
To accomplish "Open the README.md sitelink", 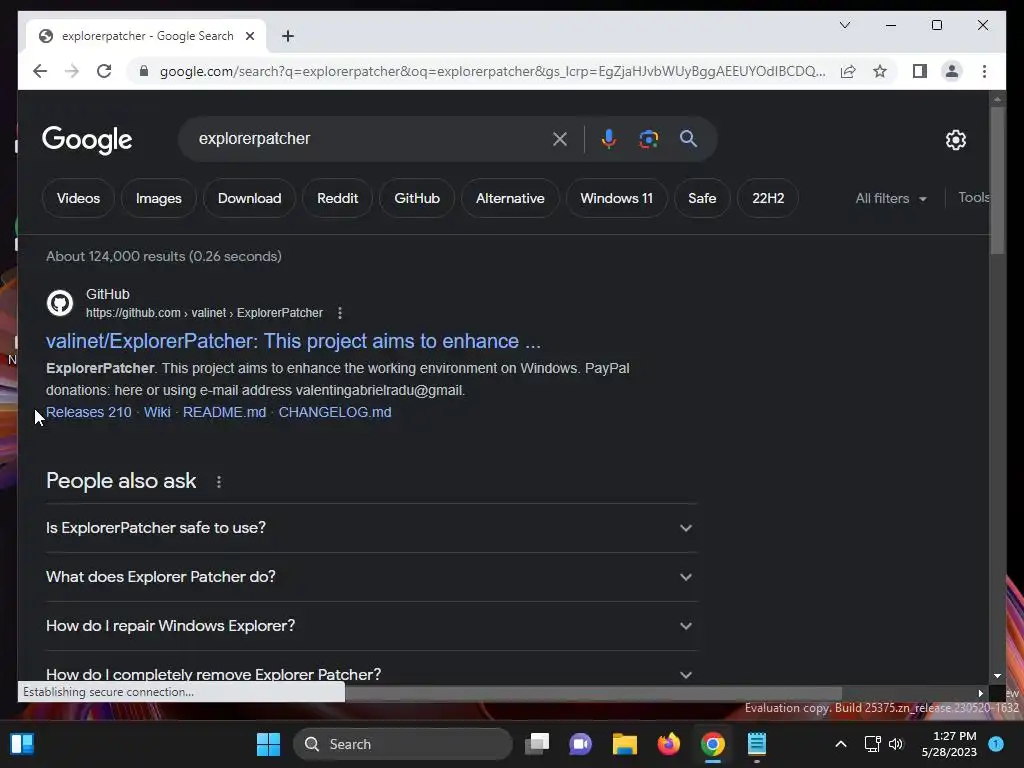I will (x=225, y=412).
